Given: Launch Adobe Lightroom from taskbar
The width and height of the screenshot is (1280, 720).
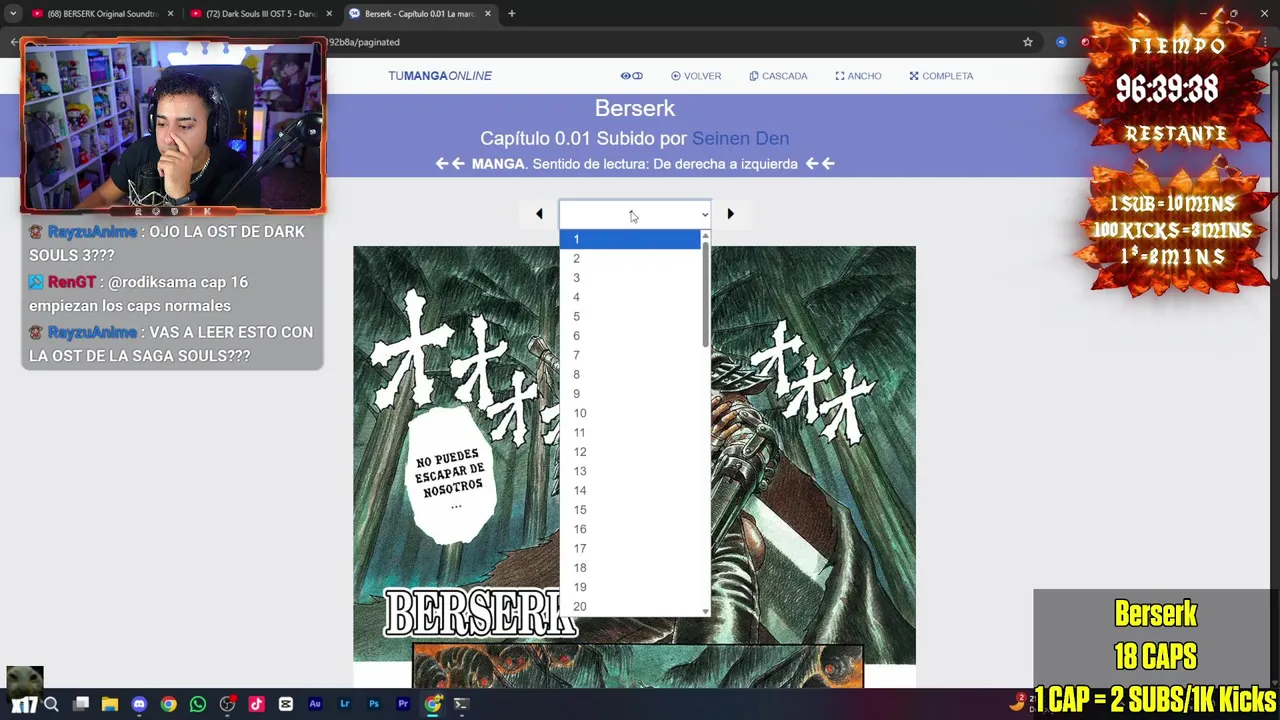Looking at the screenshot, I should click(344, 704).
